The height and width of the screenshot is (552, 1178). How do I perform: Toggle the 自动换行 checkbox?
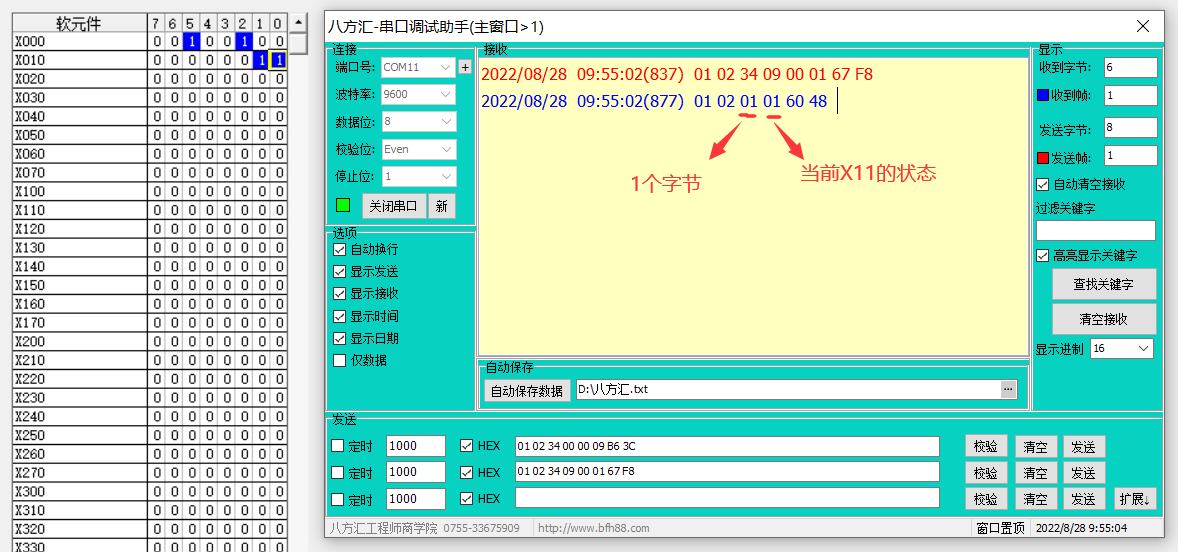pos(340,249)
